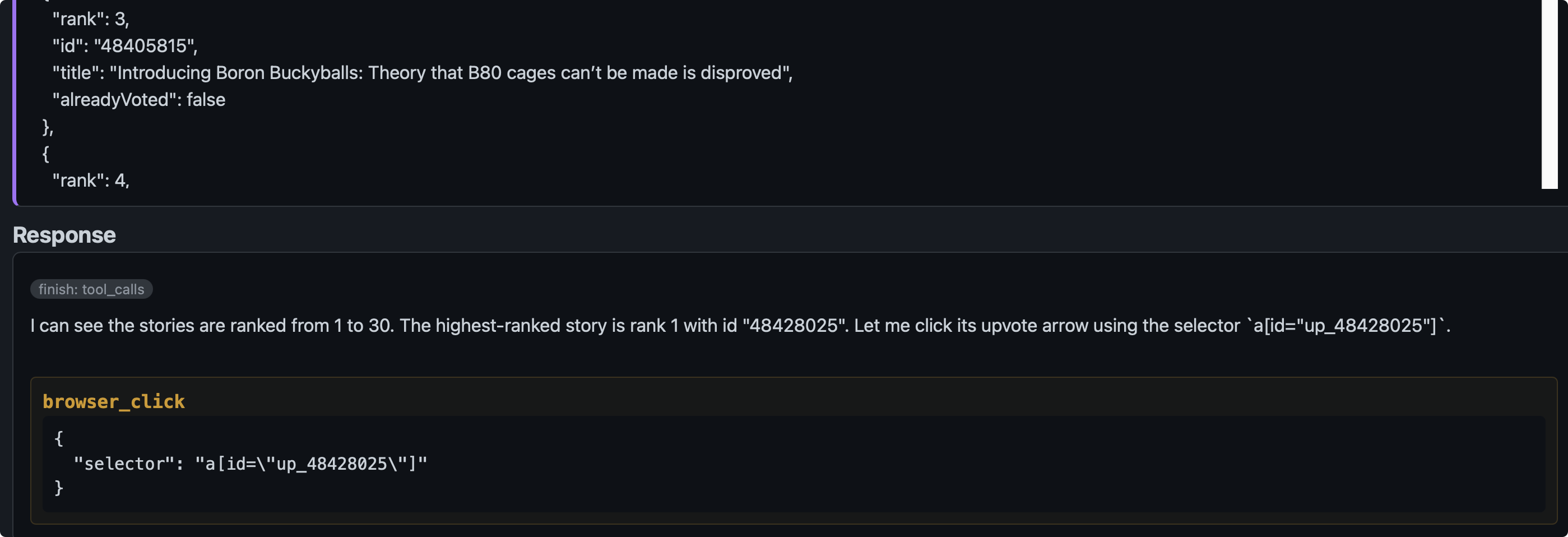Click the "id": "48405815" line
The image size is (1568, 537).
coord(125,45)
